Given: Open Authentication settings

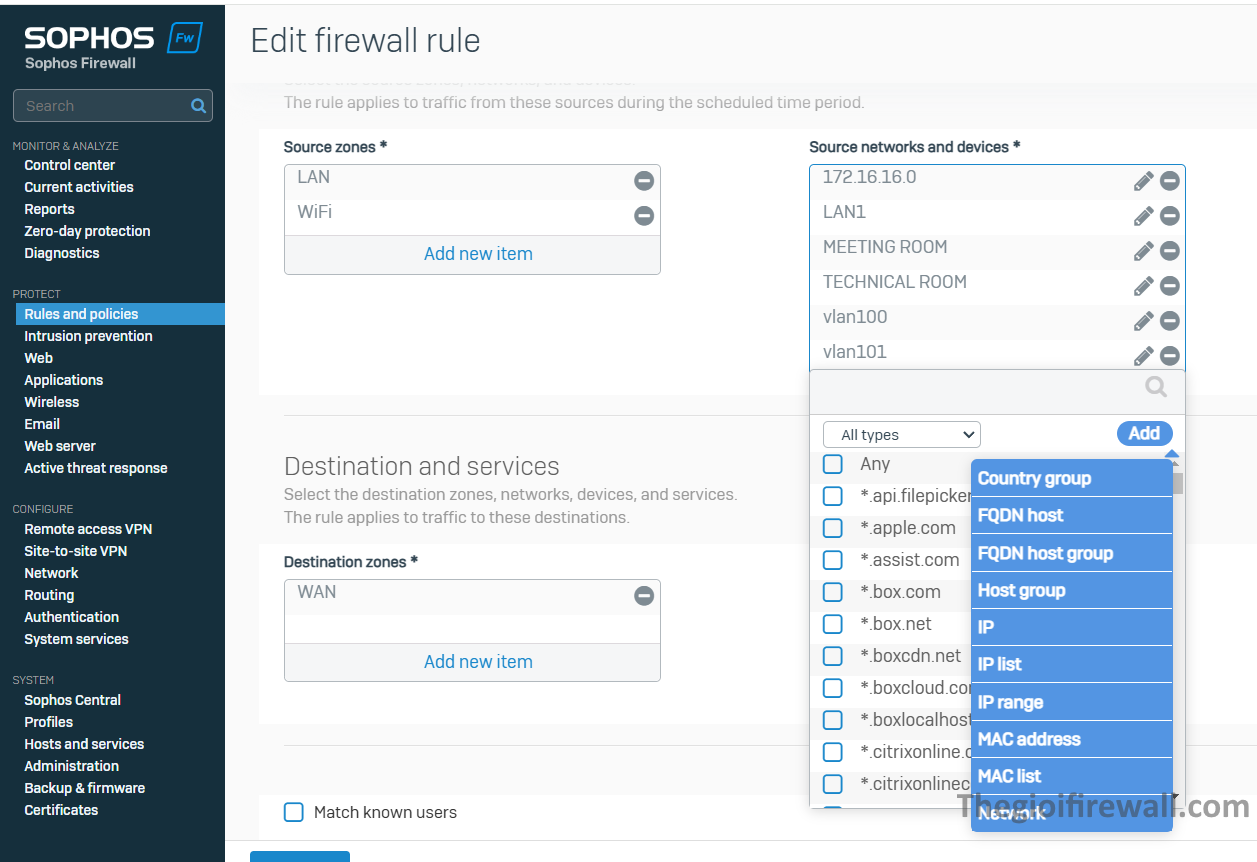Looking at the screenshot, I should click(72, 617).
